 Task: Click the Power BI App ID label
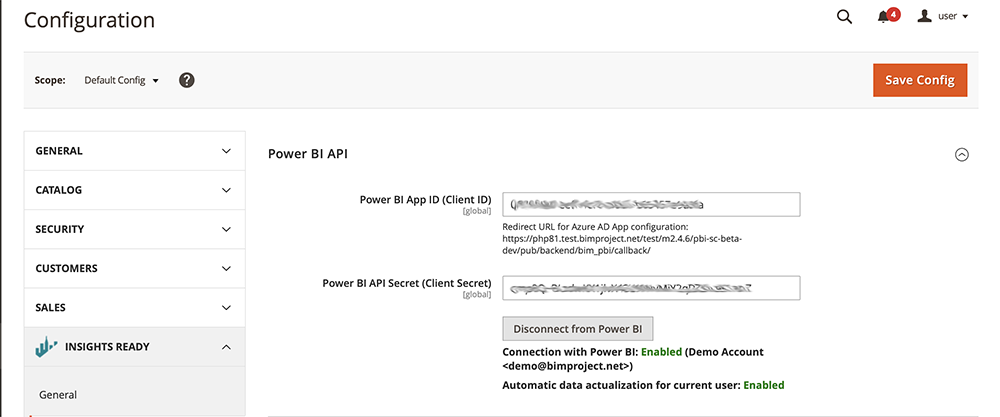click(x=425, y=199)
